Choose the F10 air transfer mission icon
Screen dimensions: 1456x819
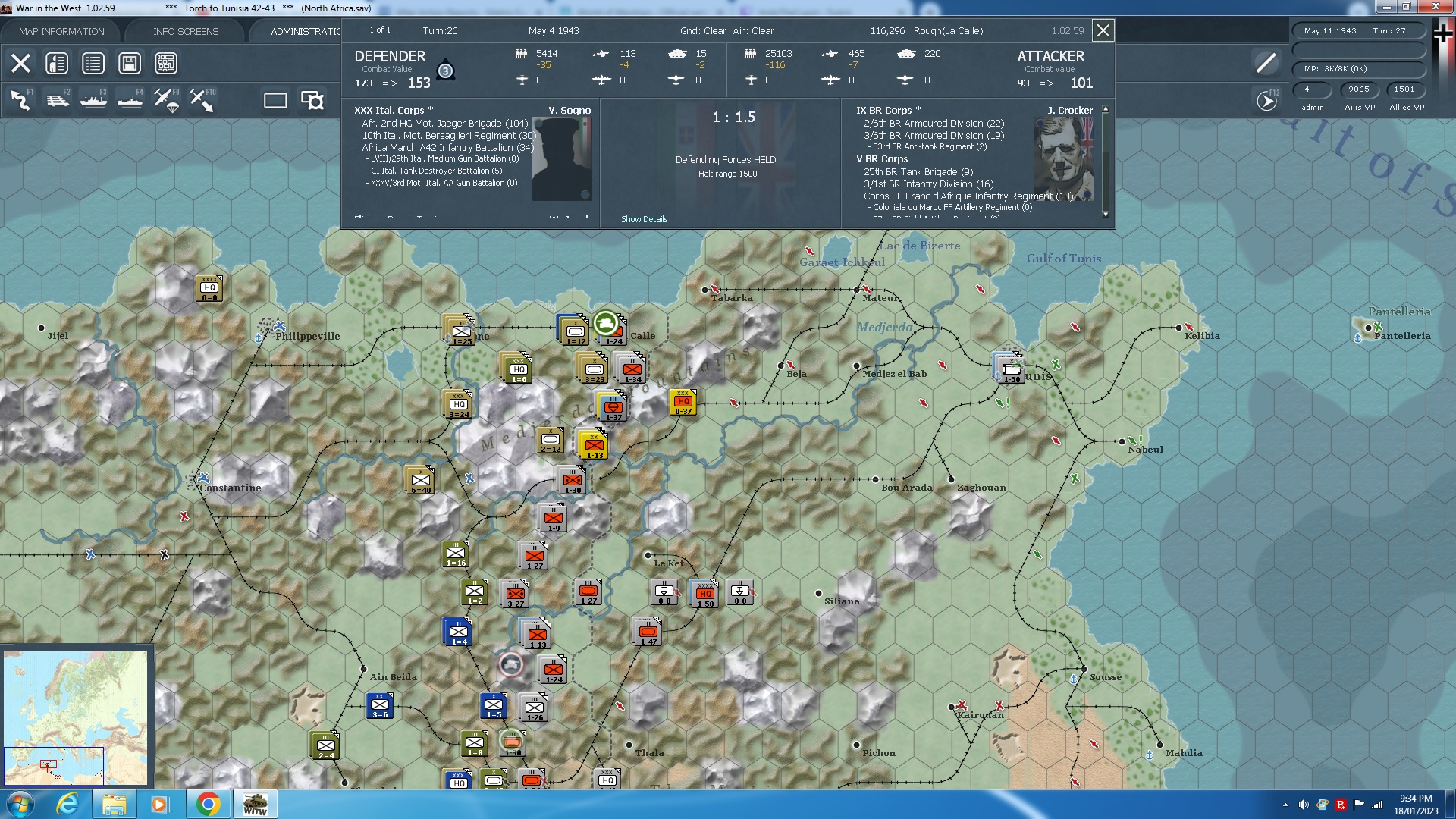click(x=202, y=99)
